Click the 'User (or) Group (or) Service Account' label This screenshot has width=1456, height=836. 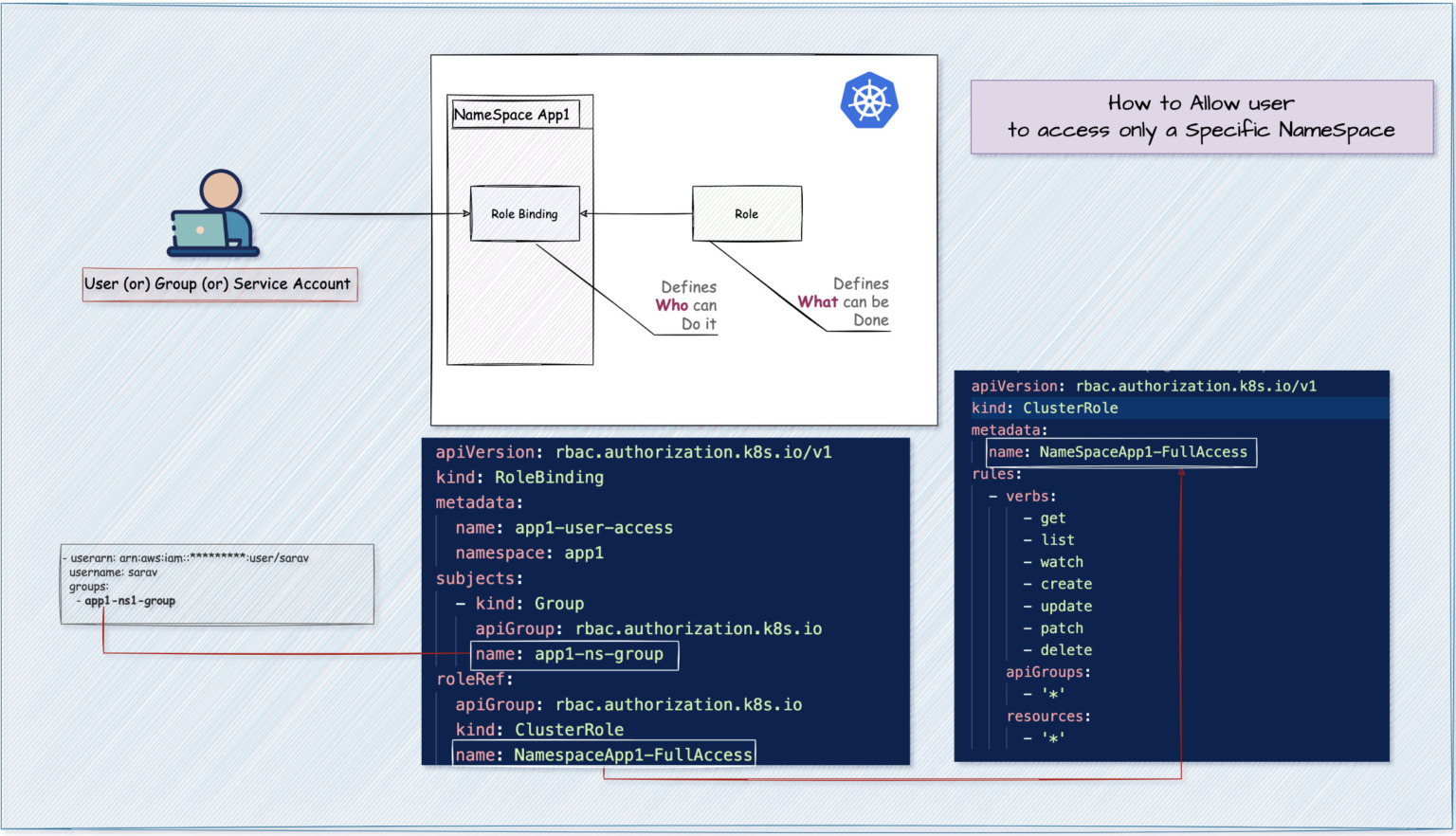pyautogui.click(x=219, y=283)
